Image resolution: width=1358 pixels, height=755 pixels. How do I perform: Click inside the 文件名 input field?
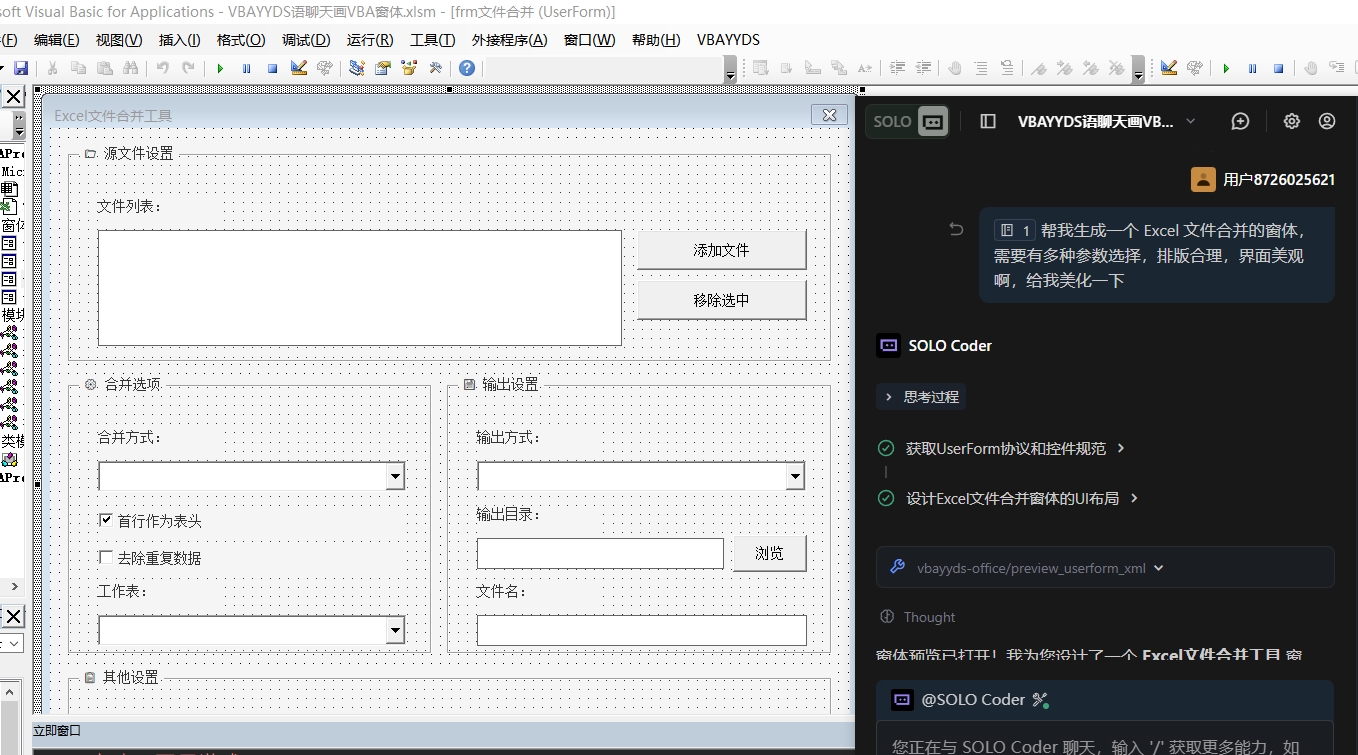(640, 630)
